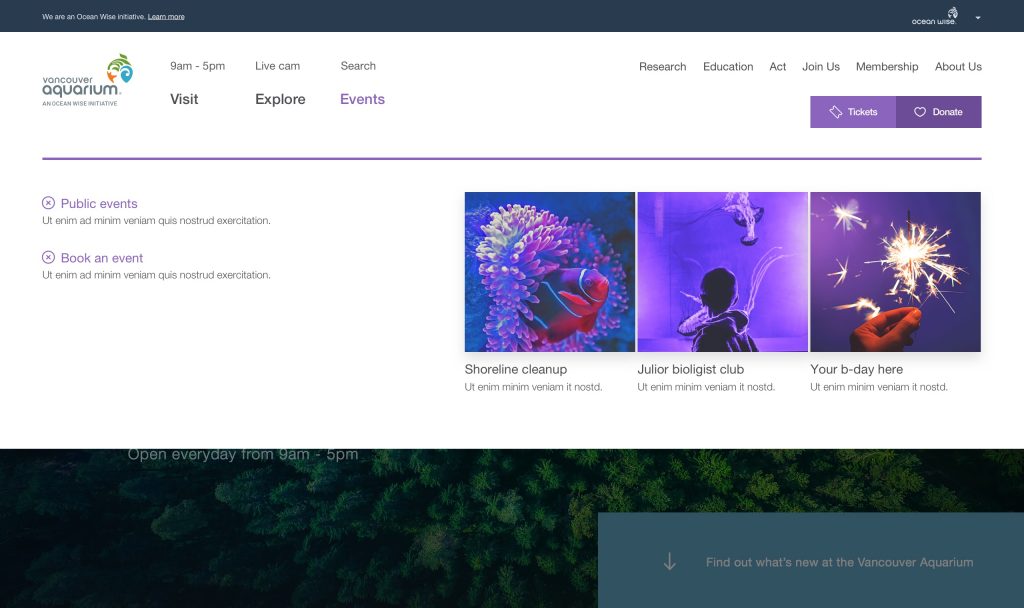Click the description under Shoreline cleanup
This screenshot has width=1024, height=608.
click(x=534, y=387)
